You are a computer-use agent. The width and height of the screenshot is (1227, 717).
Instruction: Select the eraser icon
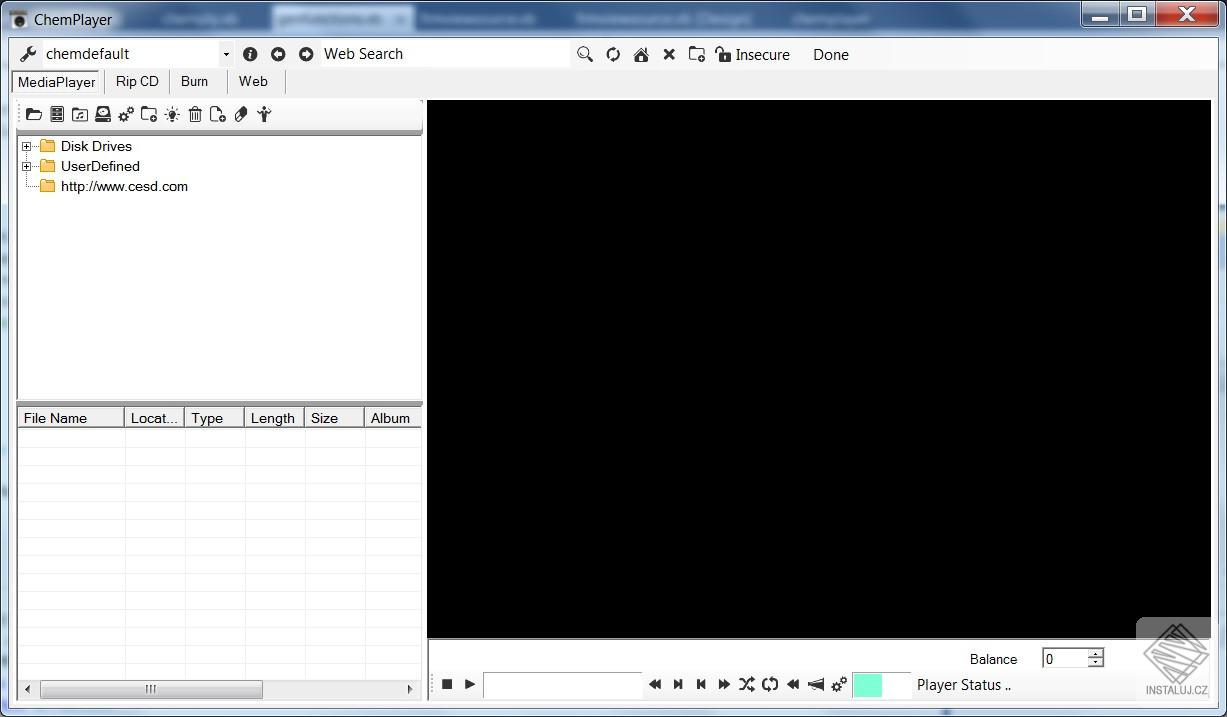coord(241,115)
